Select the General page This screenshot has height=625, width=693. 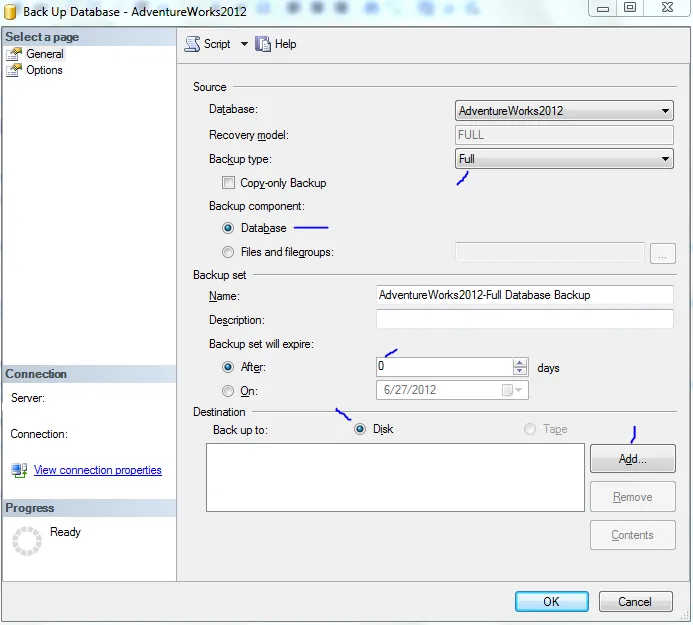(45, 54)
